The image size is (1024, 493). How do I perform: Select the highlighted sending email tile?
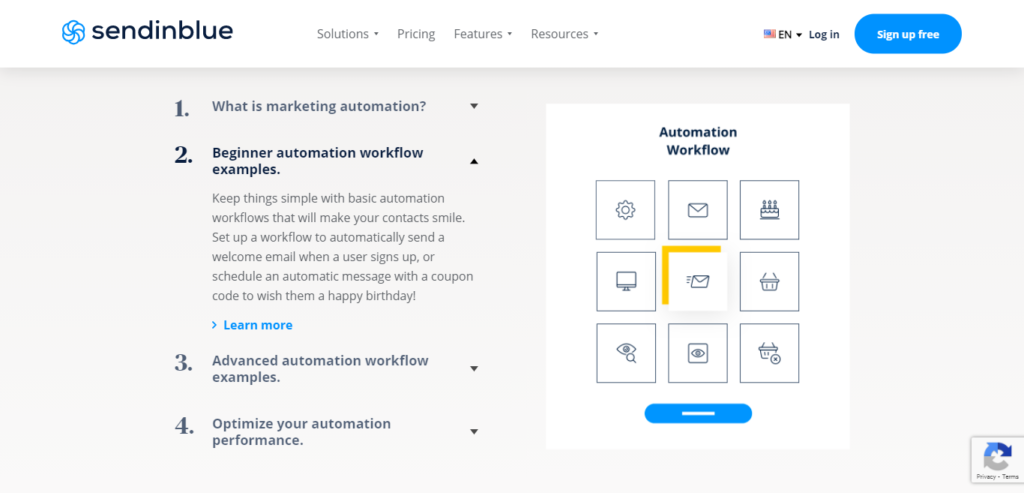click(698, 281)
